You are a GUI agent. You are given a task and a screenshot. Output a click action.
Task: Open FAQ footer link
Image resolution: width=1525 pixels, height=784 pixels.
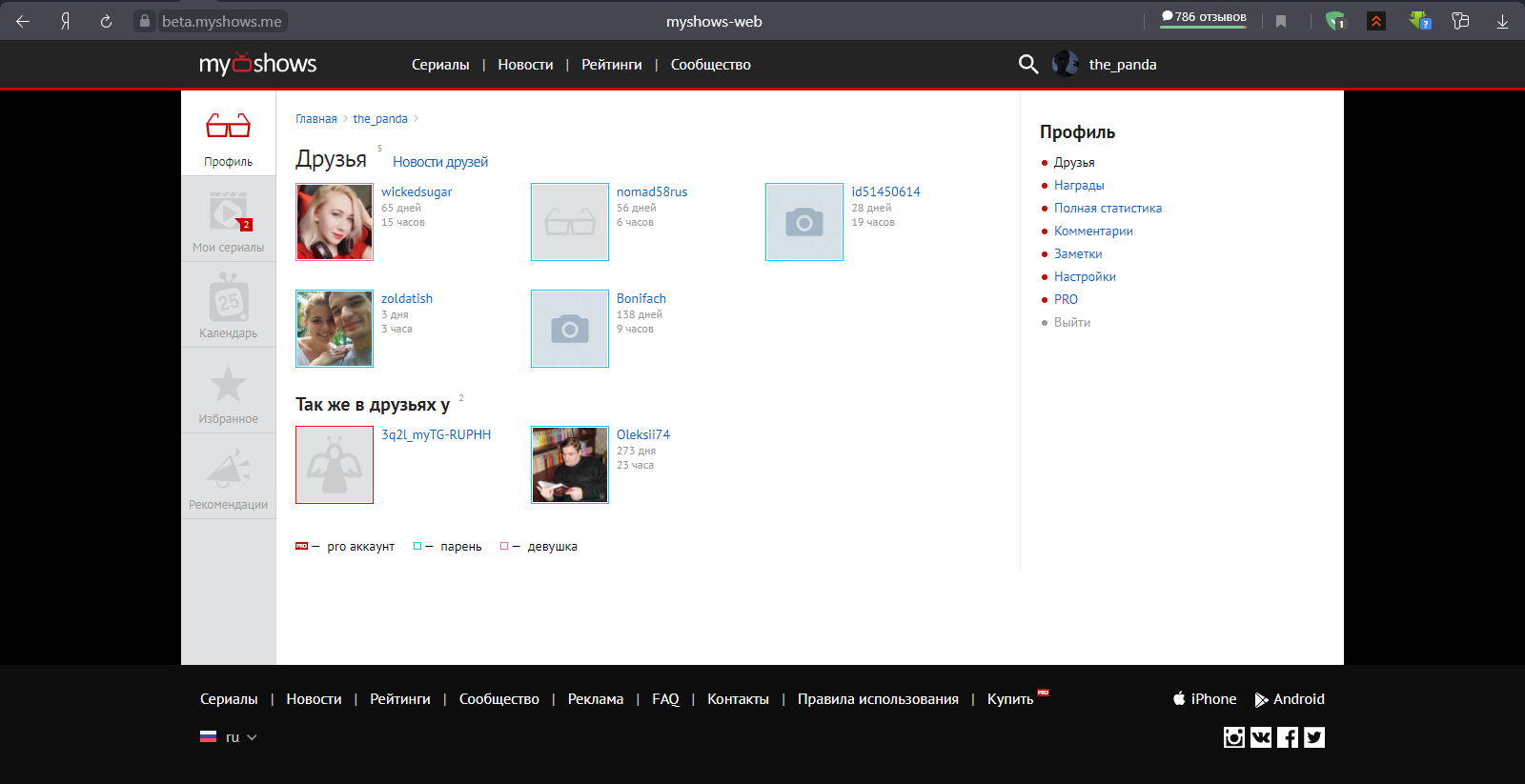click(x=665, y=699)
